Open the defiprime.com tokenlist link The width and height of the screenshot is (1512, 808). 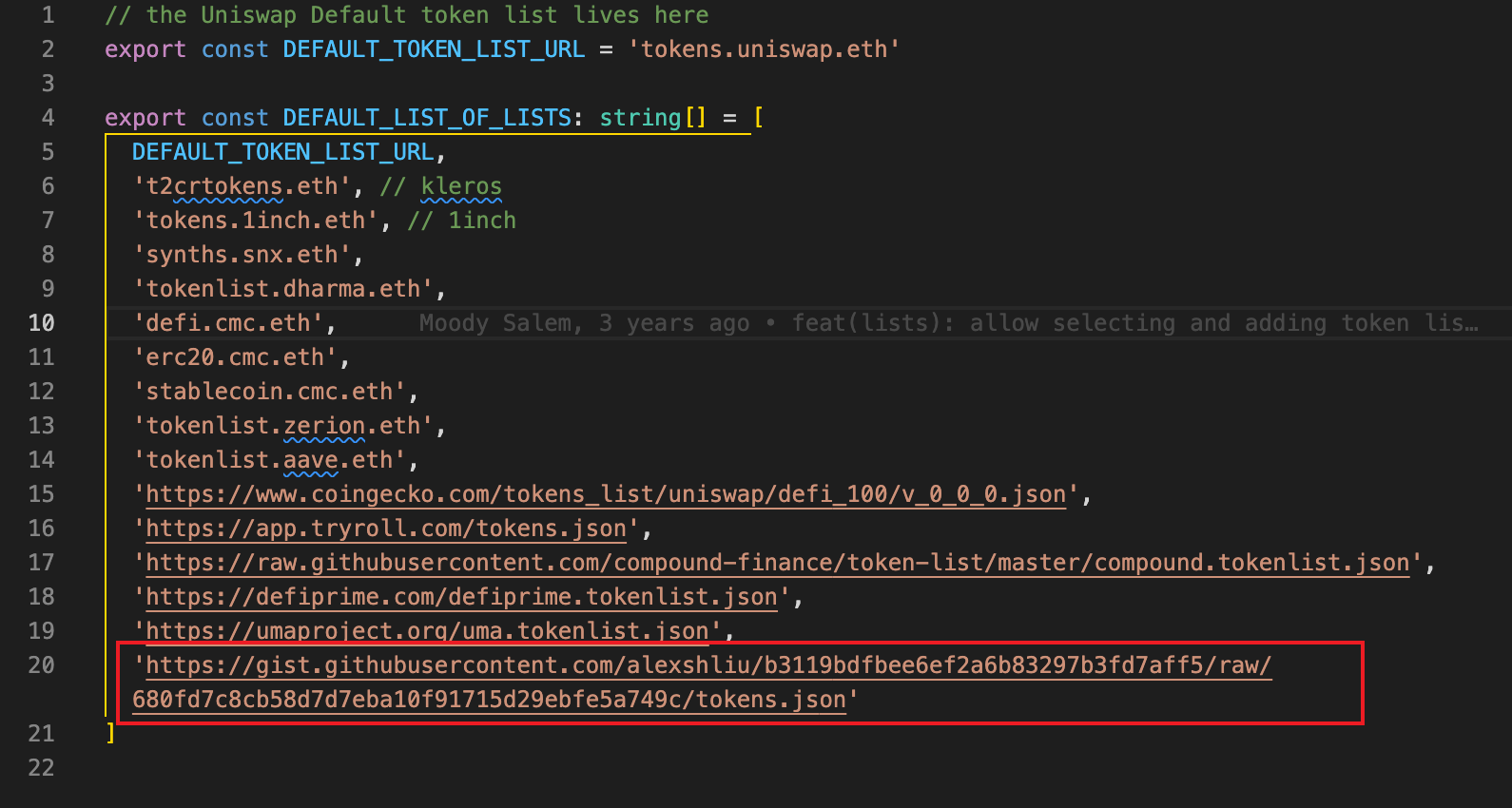click(x=461, y=597)
